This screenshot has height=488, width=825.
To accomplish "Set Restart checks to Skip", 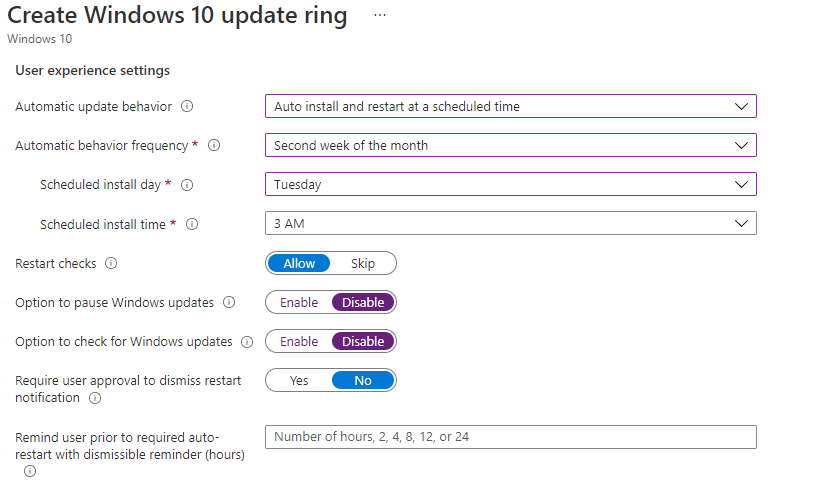I will click(363, 263).
